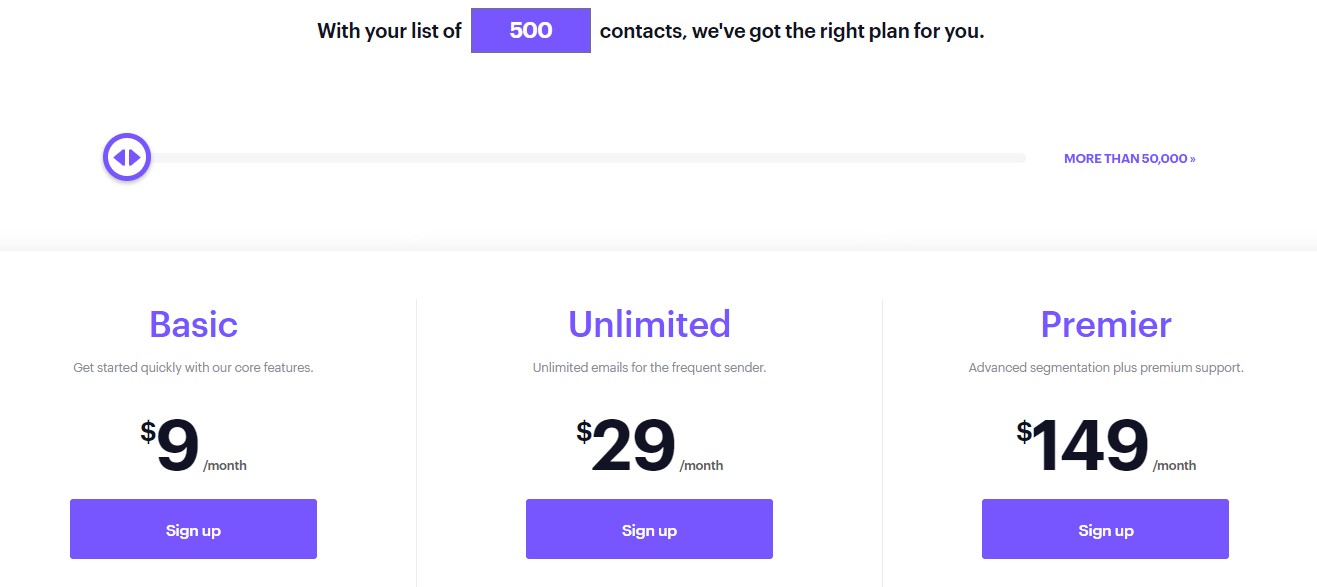The width and height of the screenshot is (1317, 587).
Task: Click the "With your list of" text
Action: click(x=389, y=31)
